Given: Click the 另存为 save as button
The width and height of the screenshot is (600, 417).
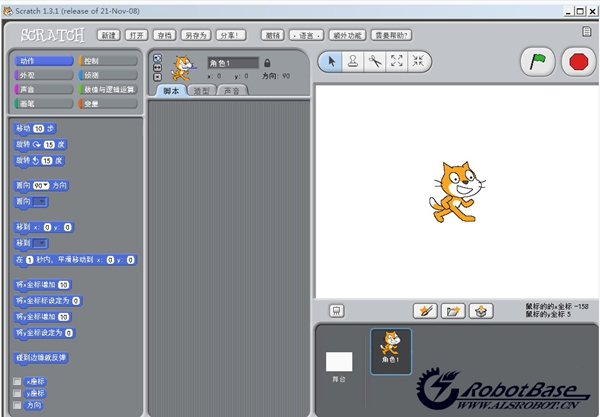Looking at the screenshot, I should (x=196, y=36).
